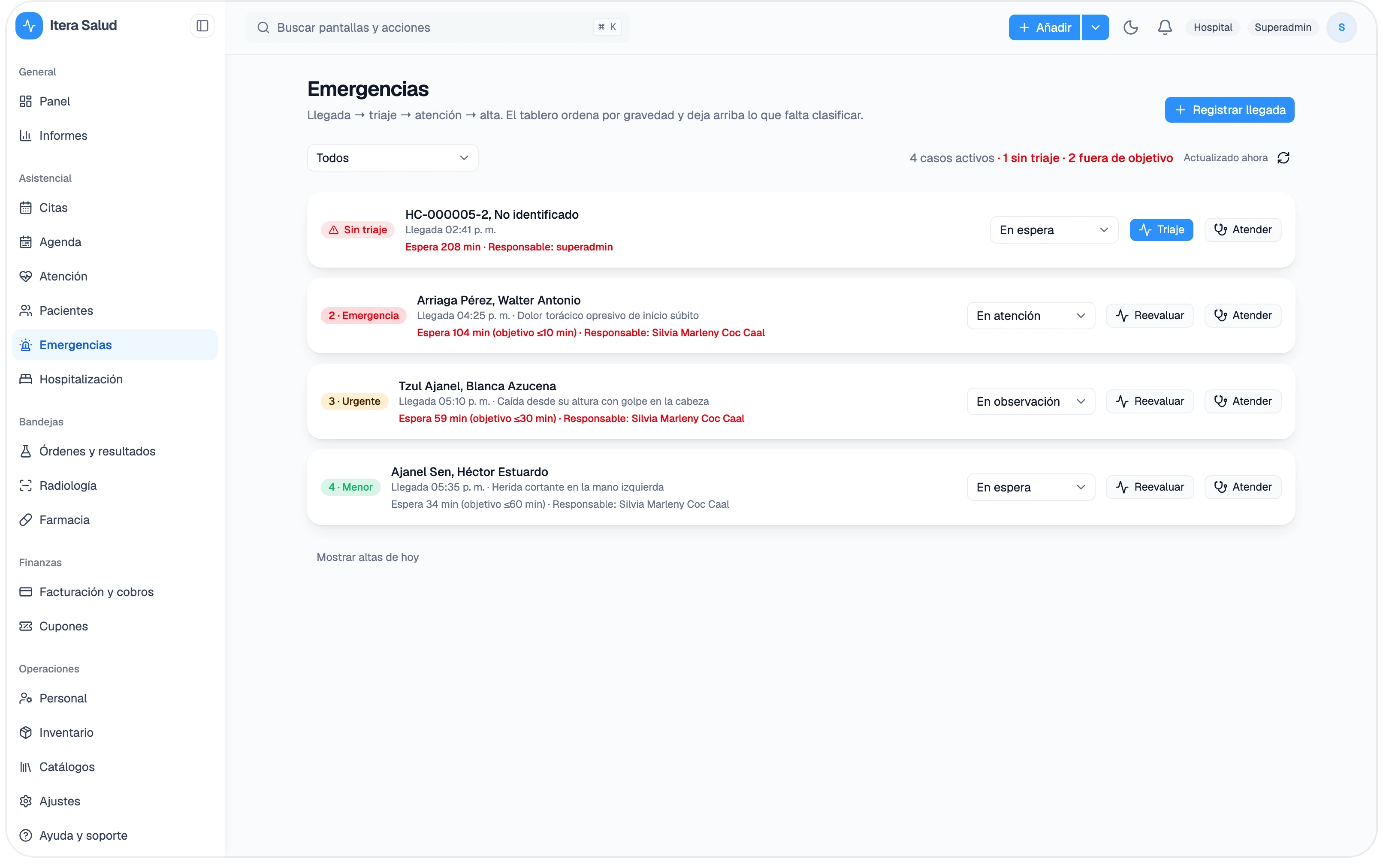Reevaluar Héctor Estuardo's case

pos(1149,487)
